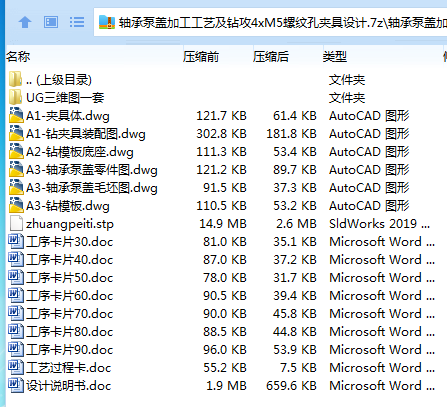
Task: Click the '2.6 MB' compressed size value
Action: [x=296, y=223]
